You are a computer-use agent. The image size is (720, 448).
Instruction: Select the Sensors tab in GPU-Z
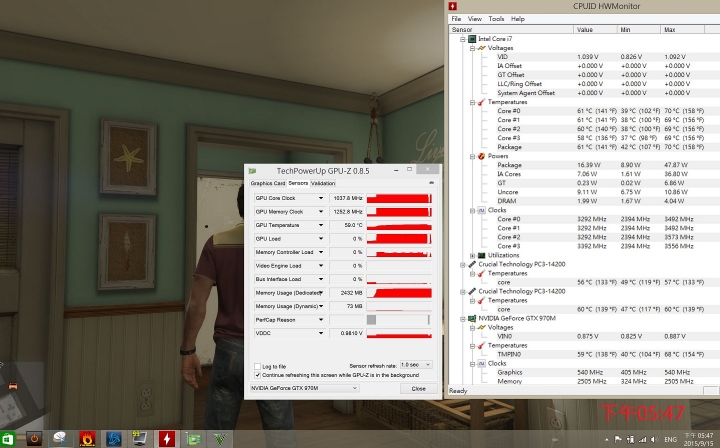pyautogui.click(x=298, y=183)
